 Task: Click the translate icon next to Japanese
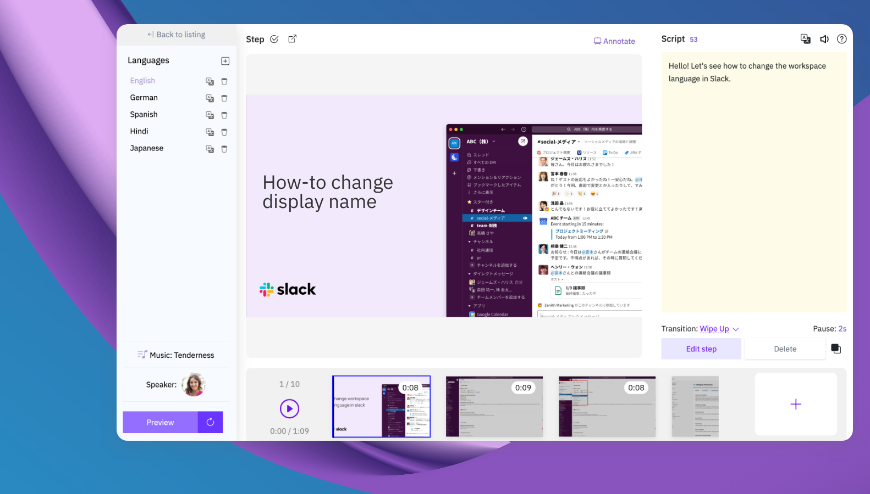click(210, 149)
